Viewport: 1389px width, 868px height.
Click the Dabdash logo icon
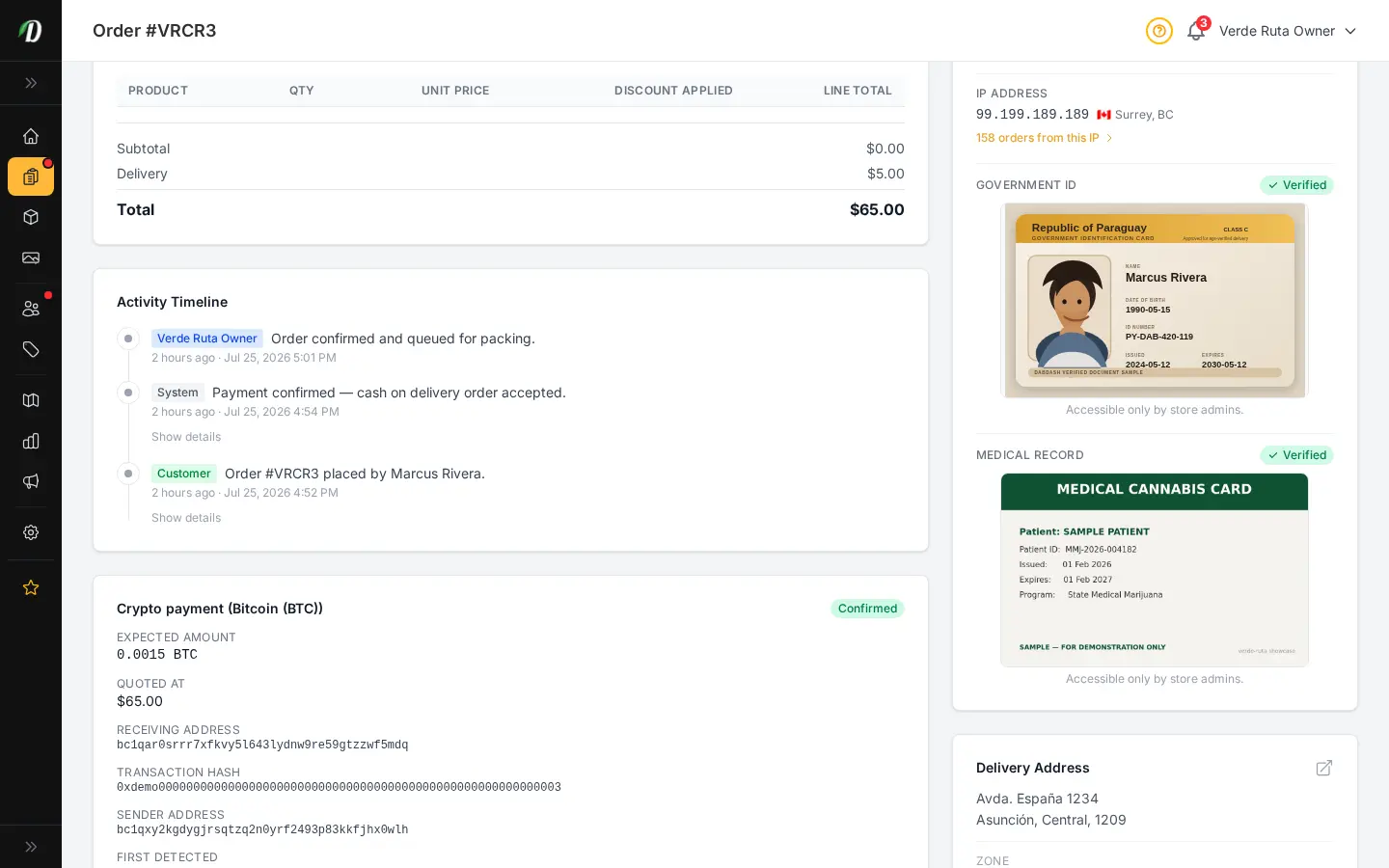click(x=31, y=31)
